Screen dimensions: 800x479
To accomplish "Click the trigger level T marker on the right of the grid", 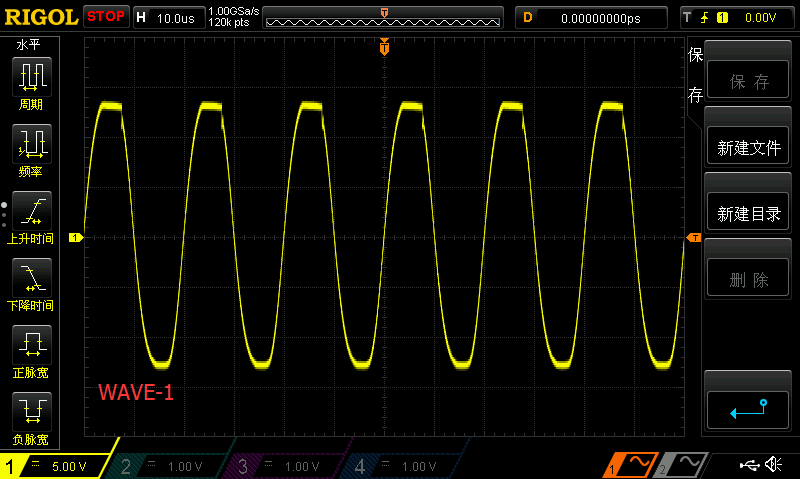I will coord(694,238).
